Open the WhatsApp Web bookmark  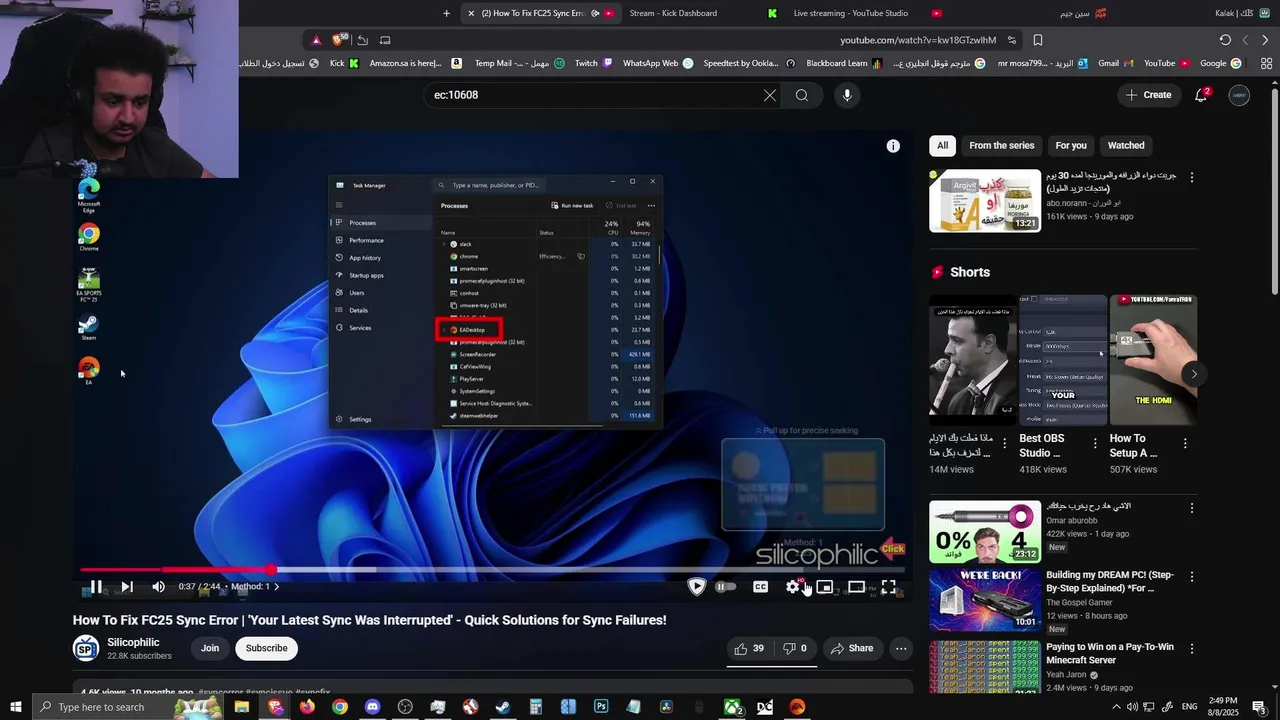pos(658,63)
